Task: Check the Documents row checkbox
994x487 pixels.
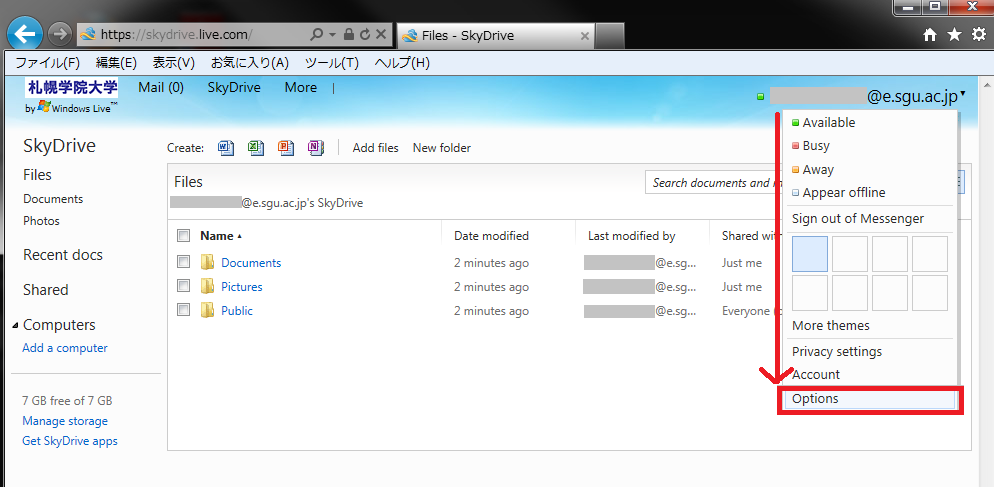Action: 184,261
